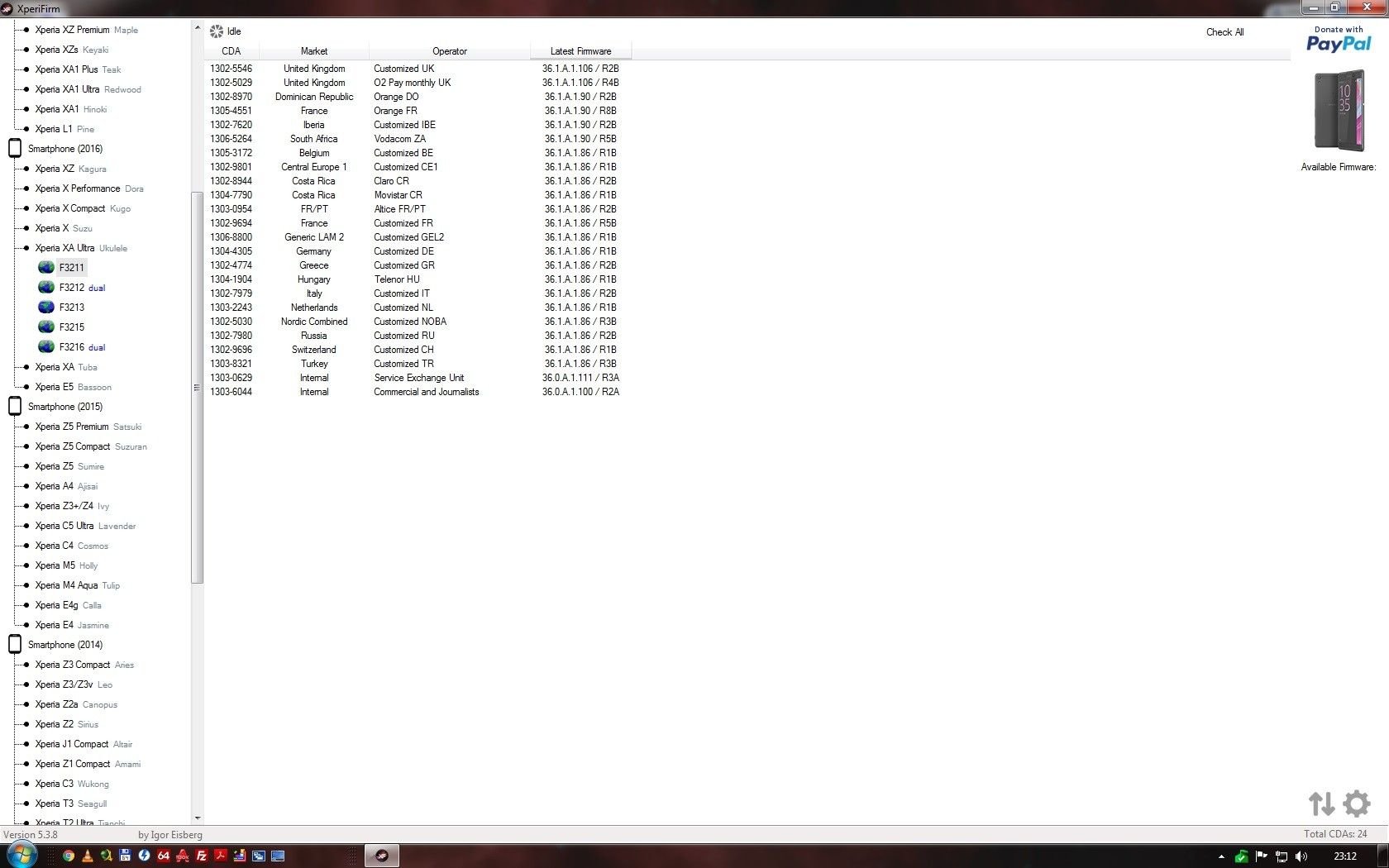1389x868 pixels.
Task: Select the Service Exchange Unit row
Action: coord(418,378)
